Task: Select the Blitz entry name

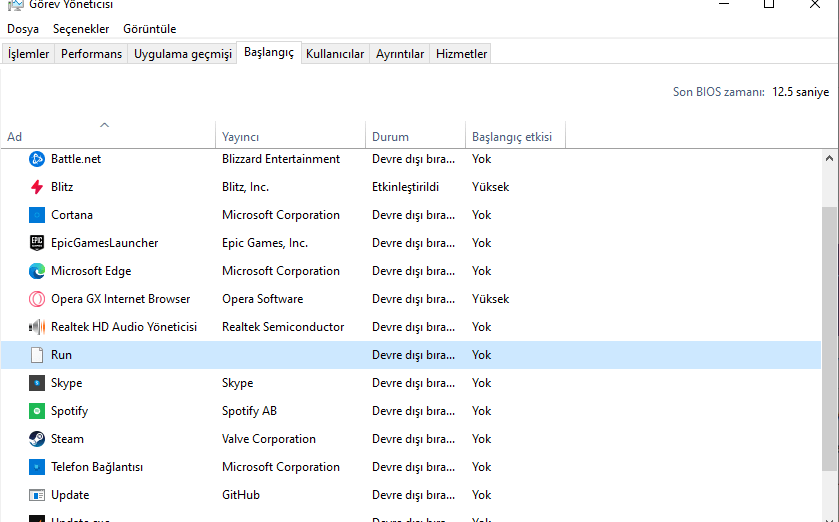Action: [x=62, y=187]
